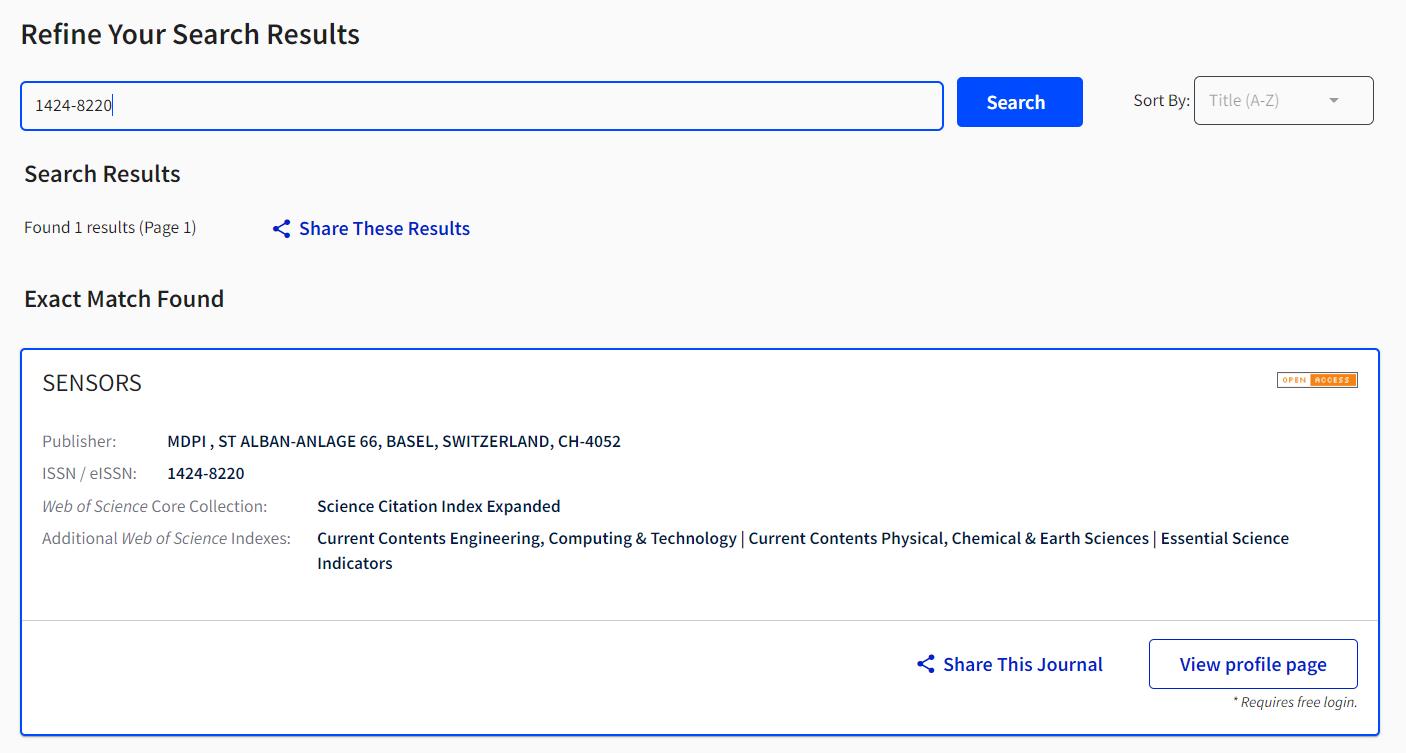Click the Requires free login note

(x=1294, y=702)
